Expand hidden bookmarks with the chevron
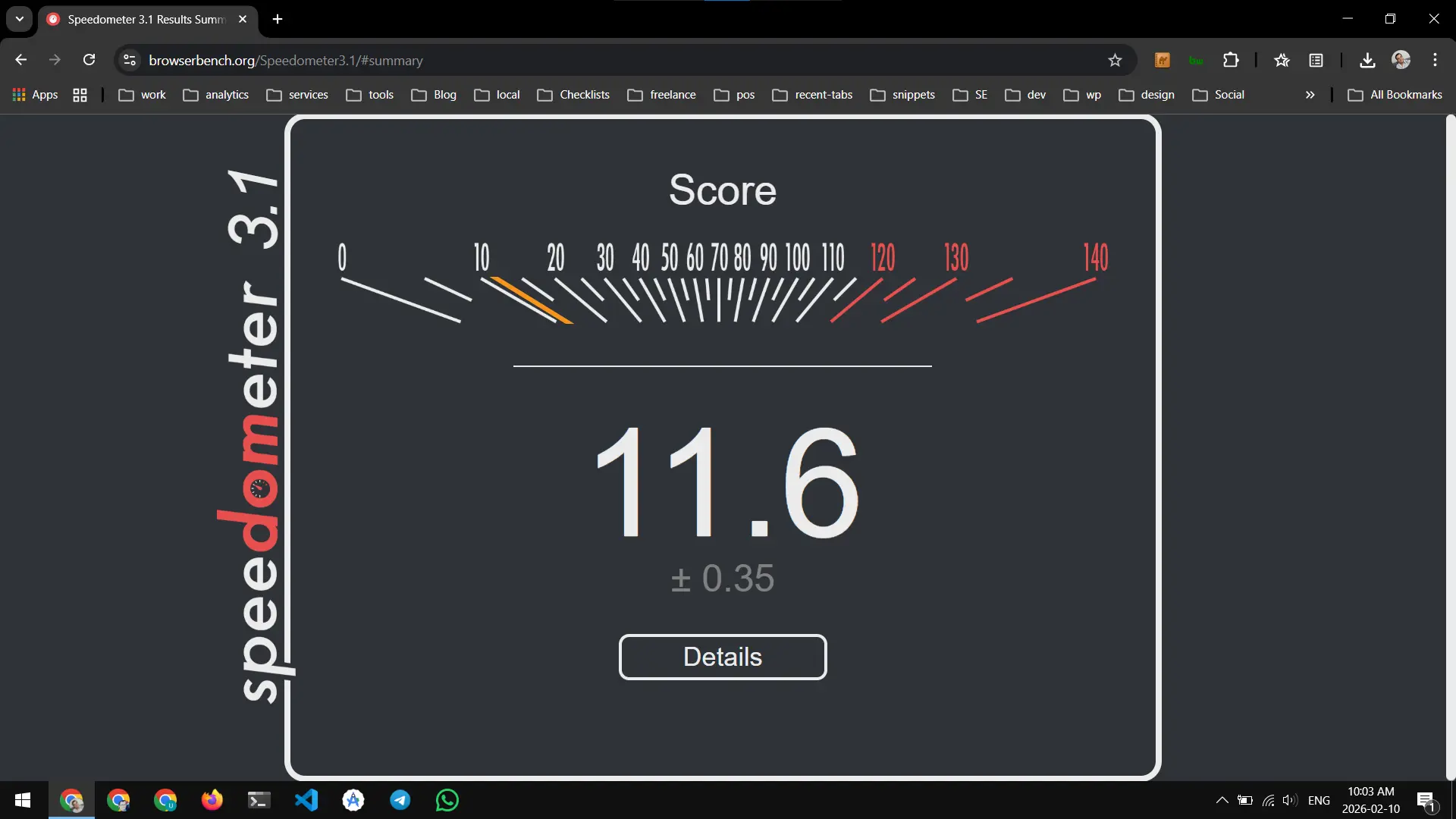Screen dimensions: 1456x819 click(1310, 95)
